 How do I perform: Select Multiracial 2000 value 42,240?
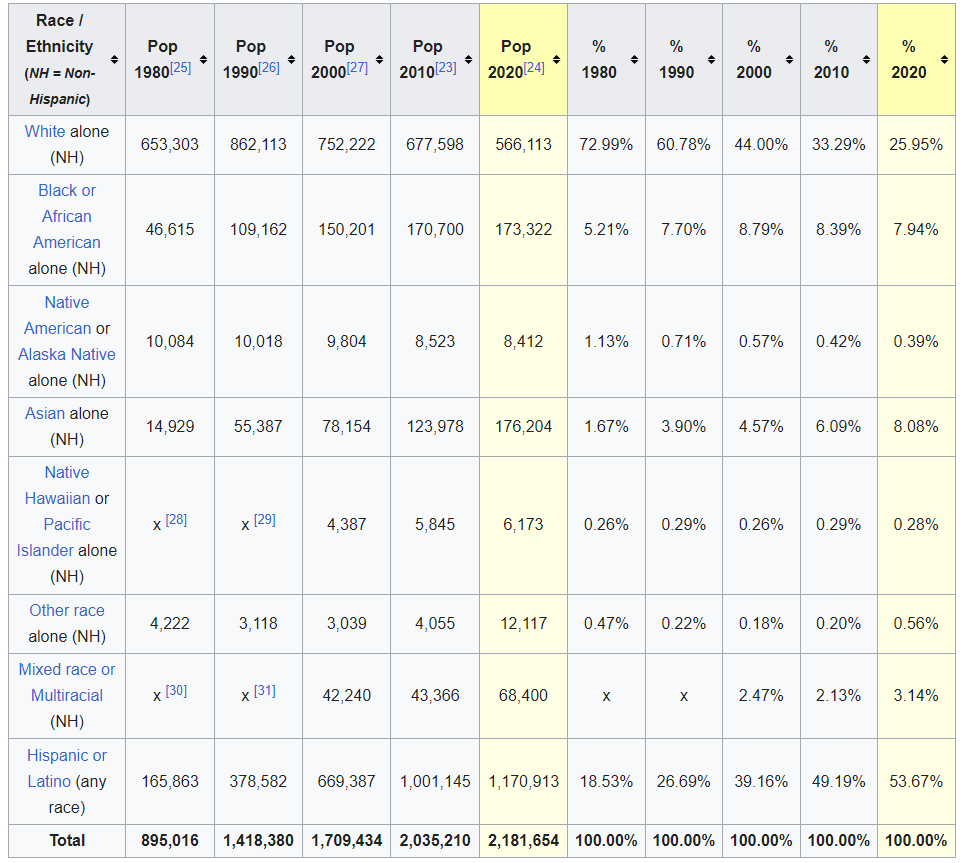click(346, 696)
